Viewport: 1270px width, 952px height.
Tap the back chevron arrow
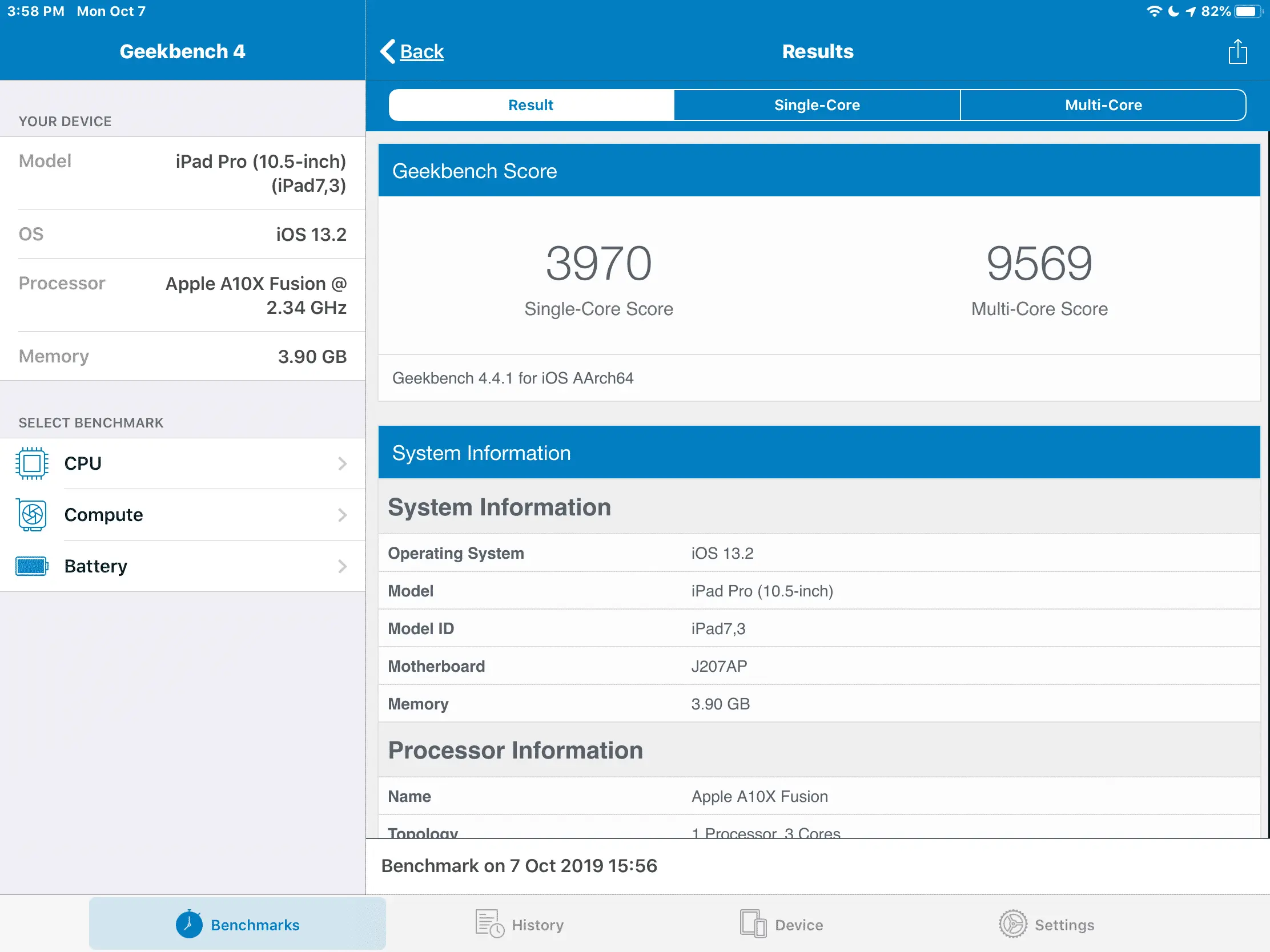pyautogui.click(x=388, y=51)
